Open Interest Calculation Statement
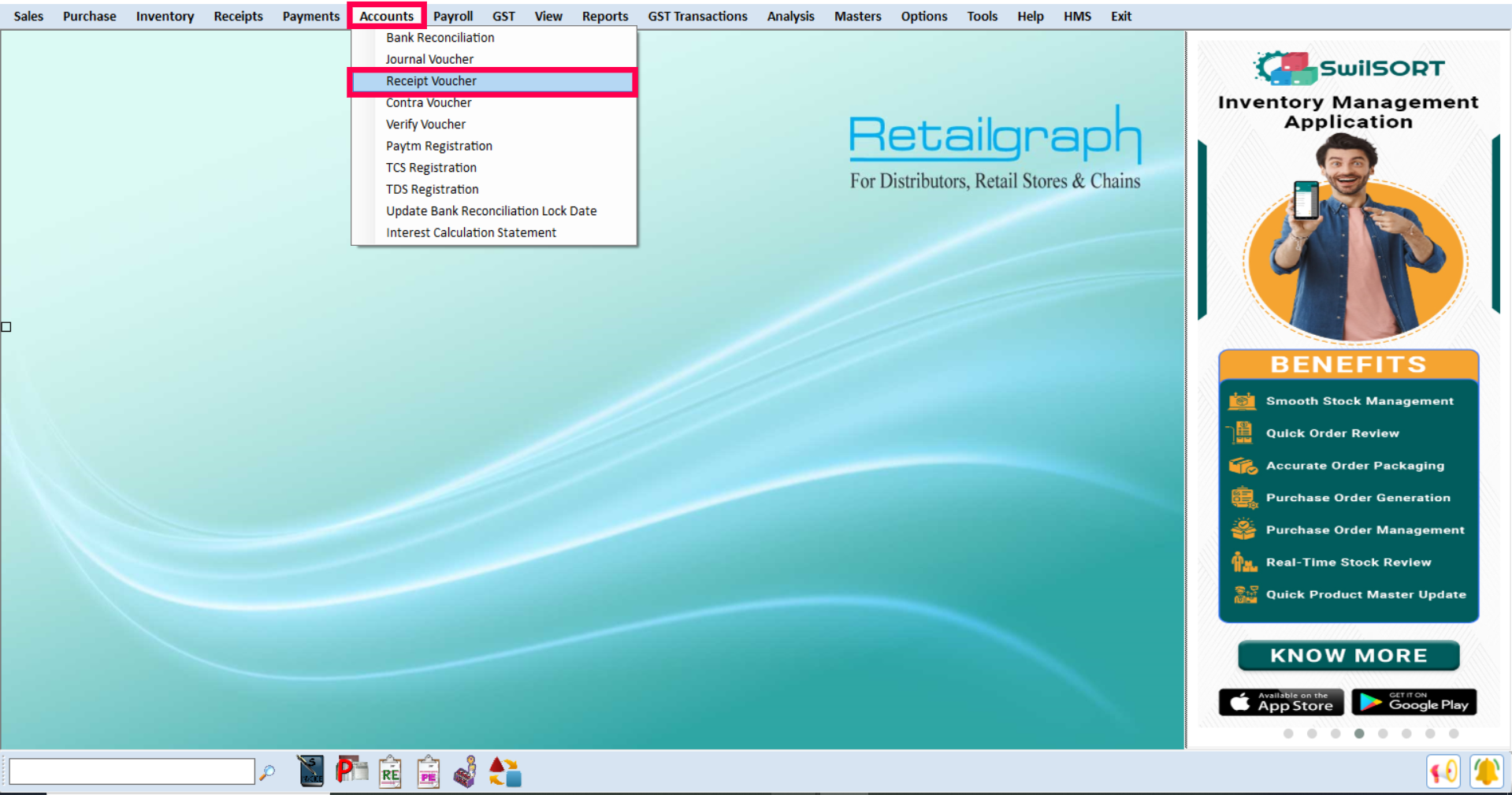This screenshot has height=795, width=1512. pos(494,232)
